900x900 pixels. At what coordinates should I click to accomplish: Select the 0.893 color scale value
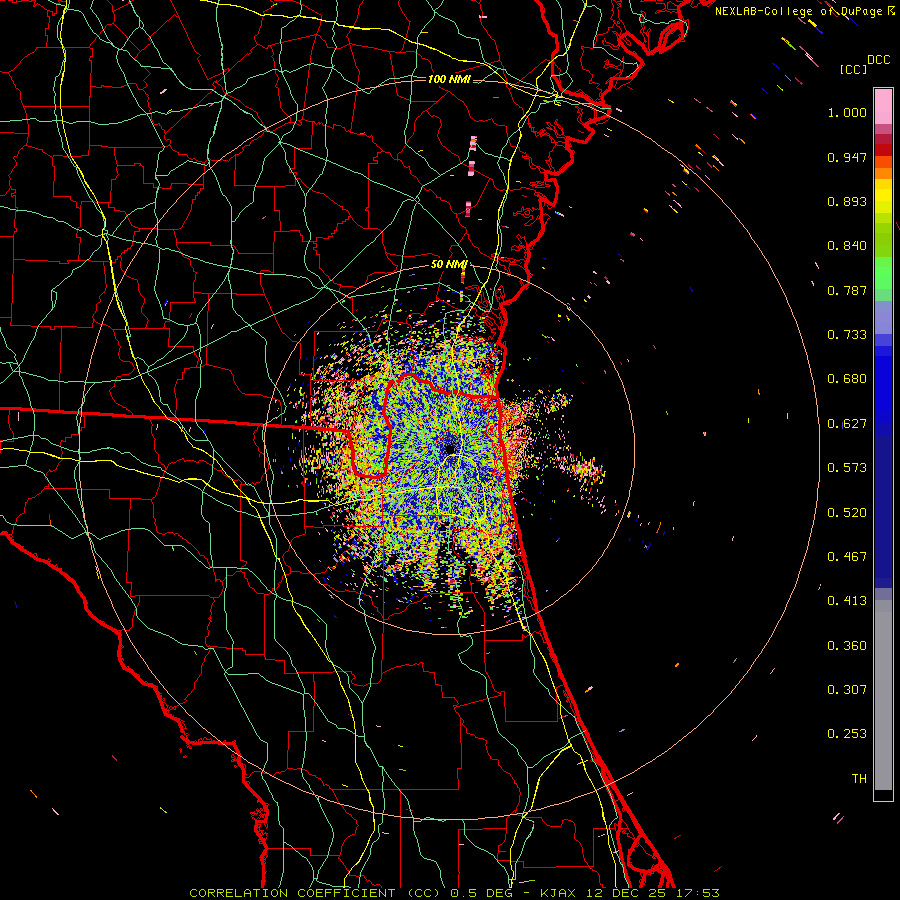click(847, 201)
